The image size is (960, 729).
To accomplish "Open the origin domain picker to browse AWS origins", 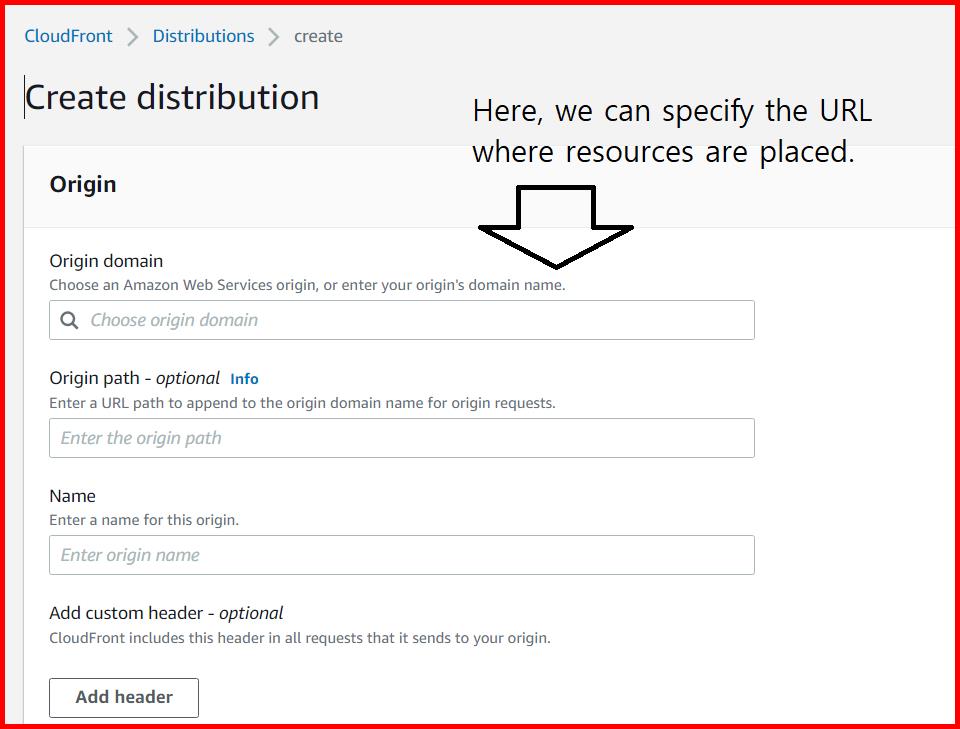I will point(400,319).
